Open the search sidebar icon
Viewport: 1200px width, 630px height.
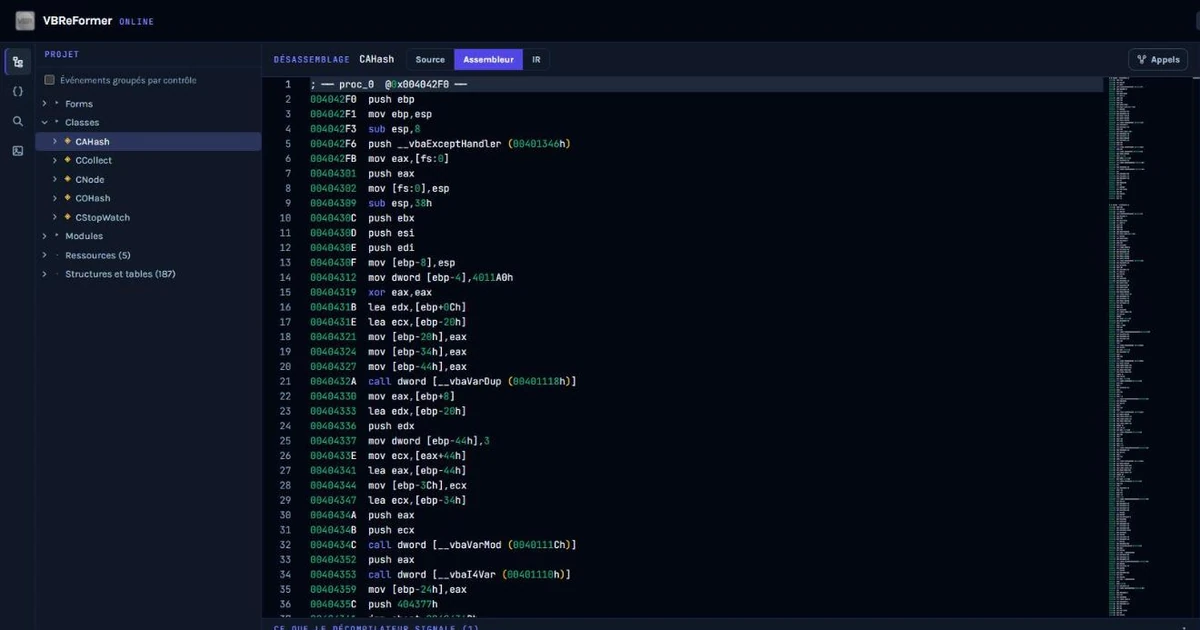click(x=17, y=121)
